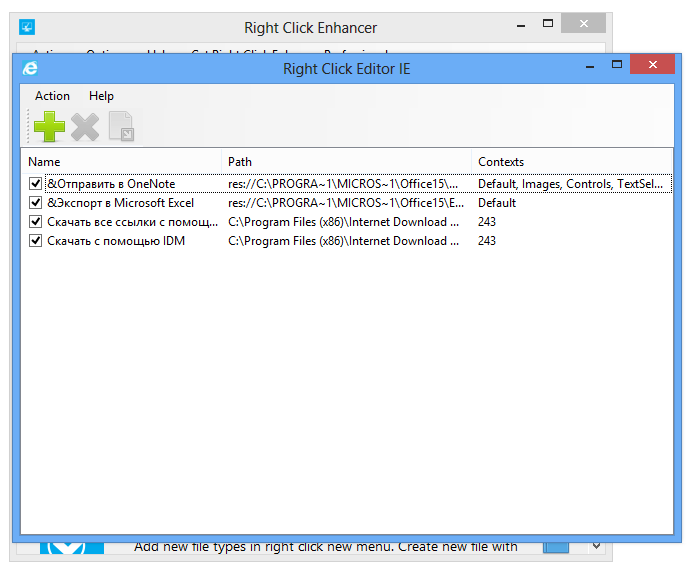Click OneNote row path 'res://C:\PROGRA~1...Office15\...'

click(x=343, y=184)
